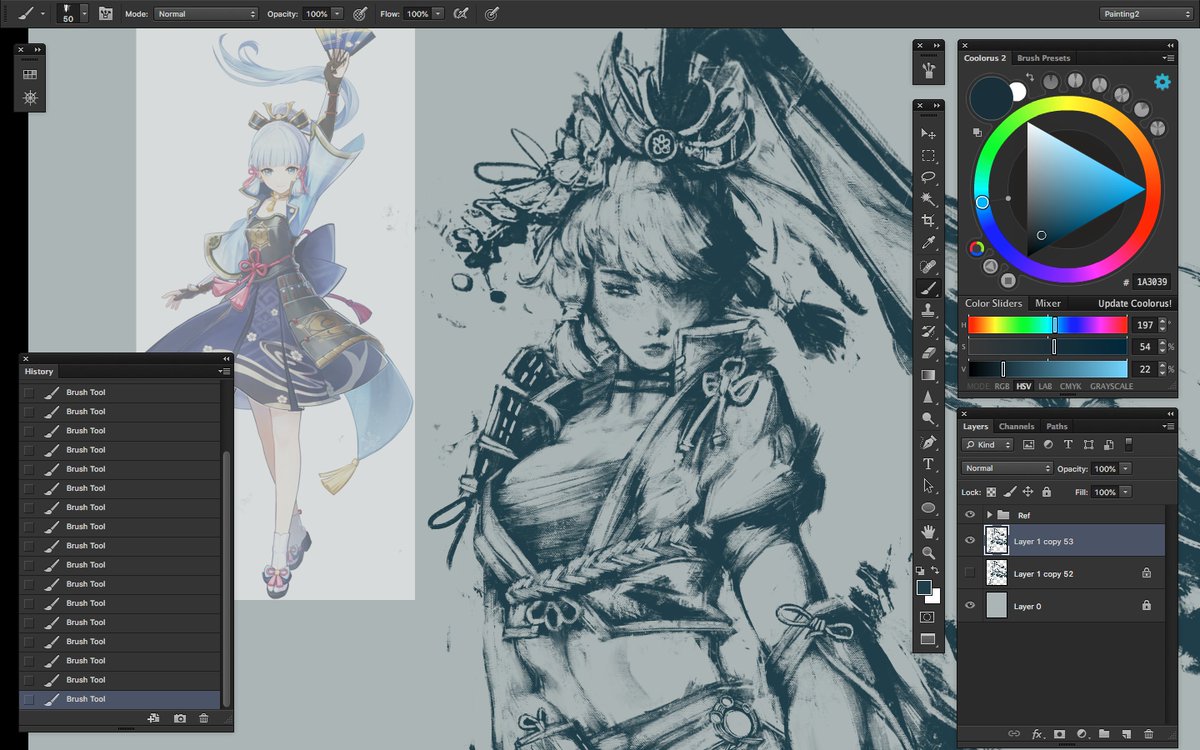Open Painting2 workspace dropdown

(x=1146, y=14)
